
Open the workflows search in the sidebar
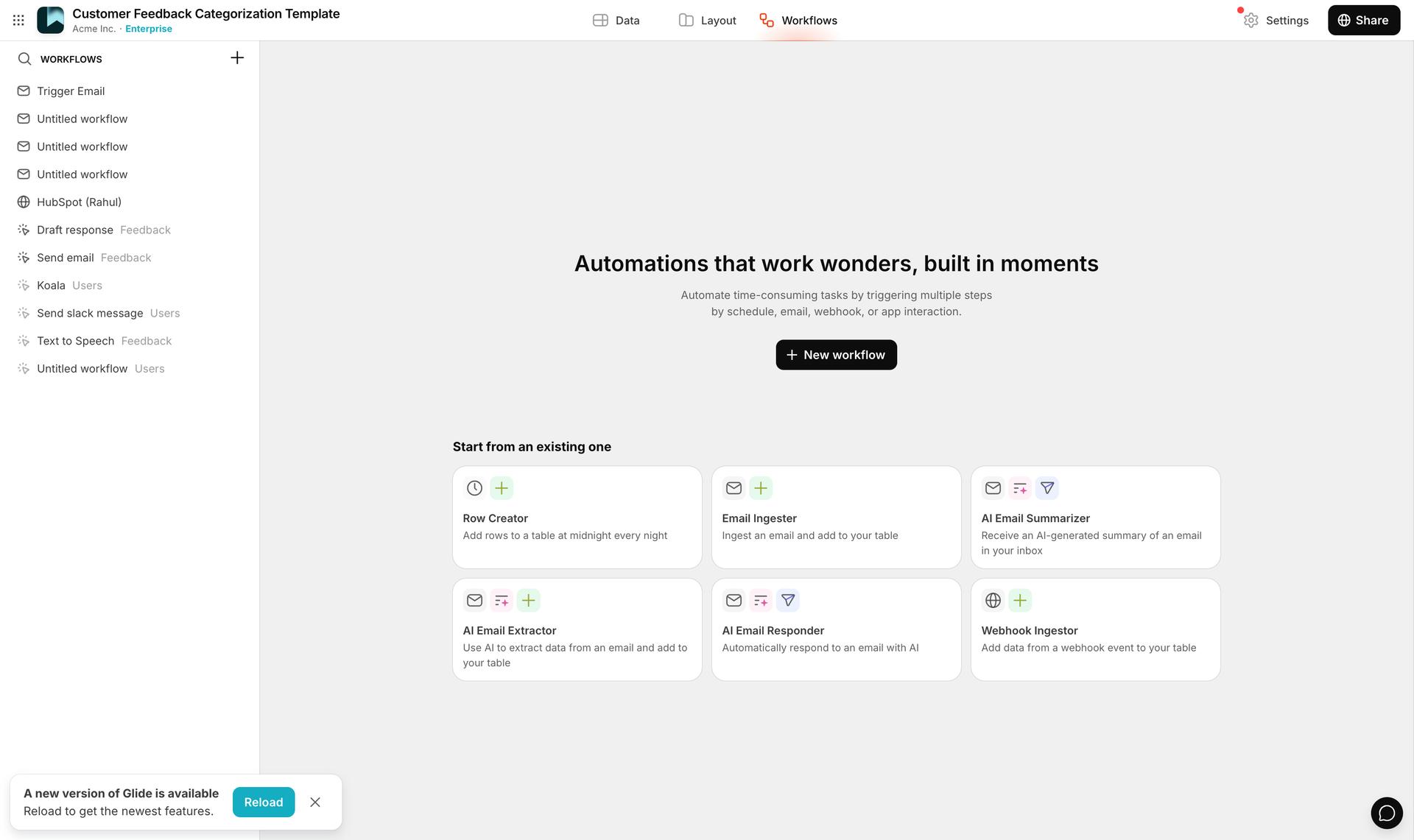click(24, 58)
